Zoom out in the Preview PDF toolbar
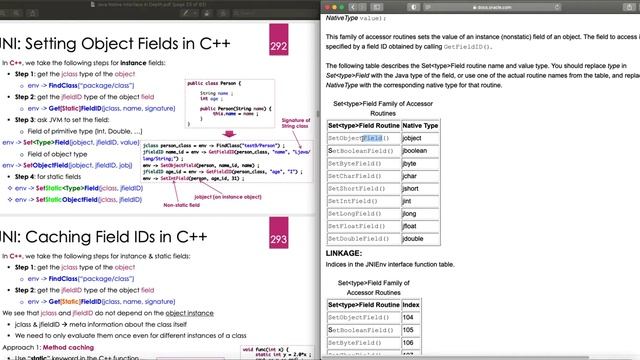Image resolution: width=640 pixels, height=360 pixels. click(2, 13)
